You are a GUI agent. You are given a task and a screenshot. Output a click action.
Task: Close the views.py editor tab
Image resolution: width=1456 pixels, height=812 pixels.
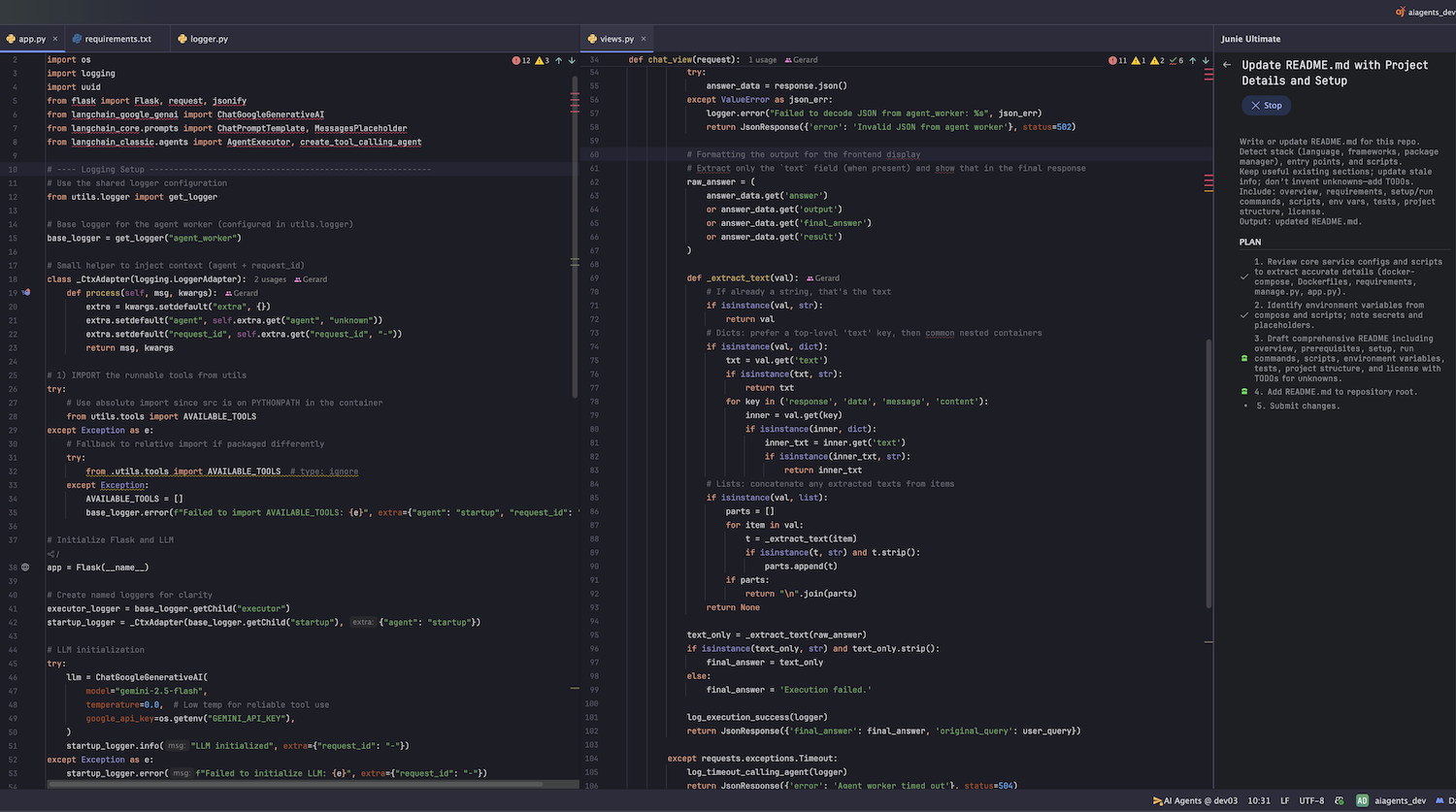[644, 39]
